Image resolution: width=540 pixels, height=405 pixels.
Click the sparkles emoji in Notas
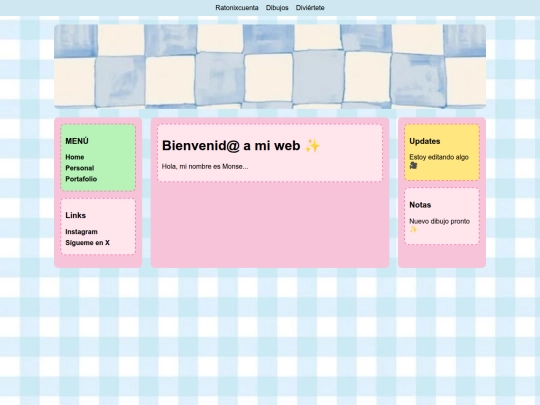coord(413,230)
